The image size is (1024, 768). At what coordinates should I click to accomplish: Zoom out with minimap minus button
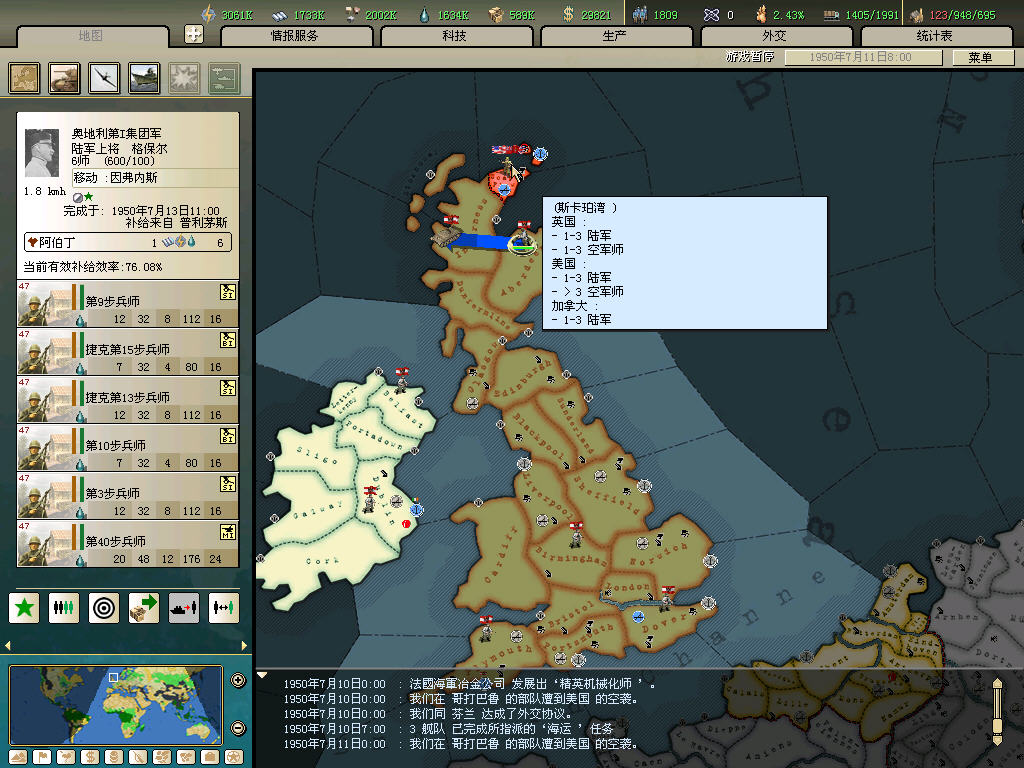click(x=238, y=728)
